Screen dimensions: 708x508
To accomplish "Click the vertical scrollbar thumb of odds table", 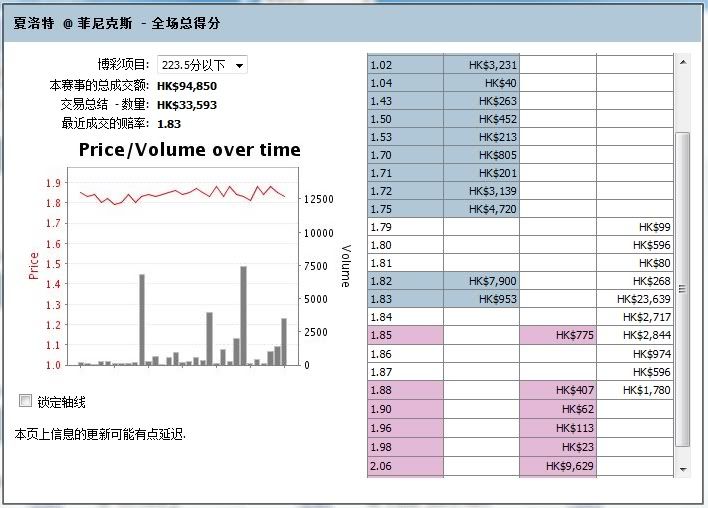I will pyautogui.click(x=684, y=288).
